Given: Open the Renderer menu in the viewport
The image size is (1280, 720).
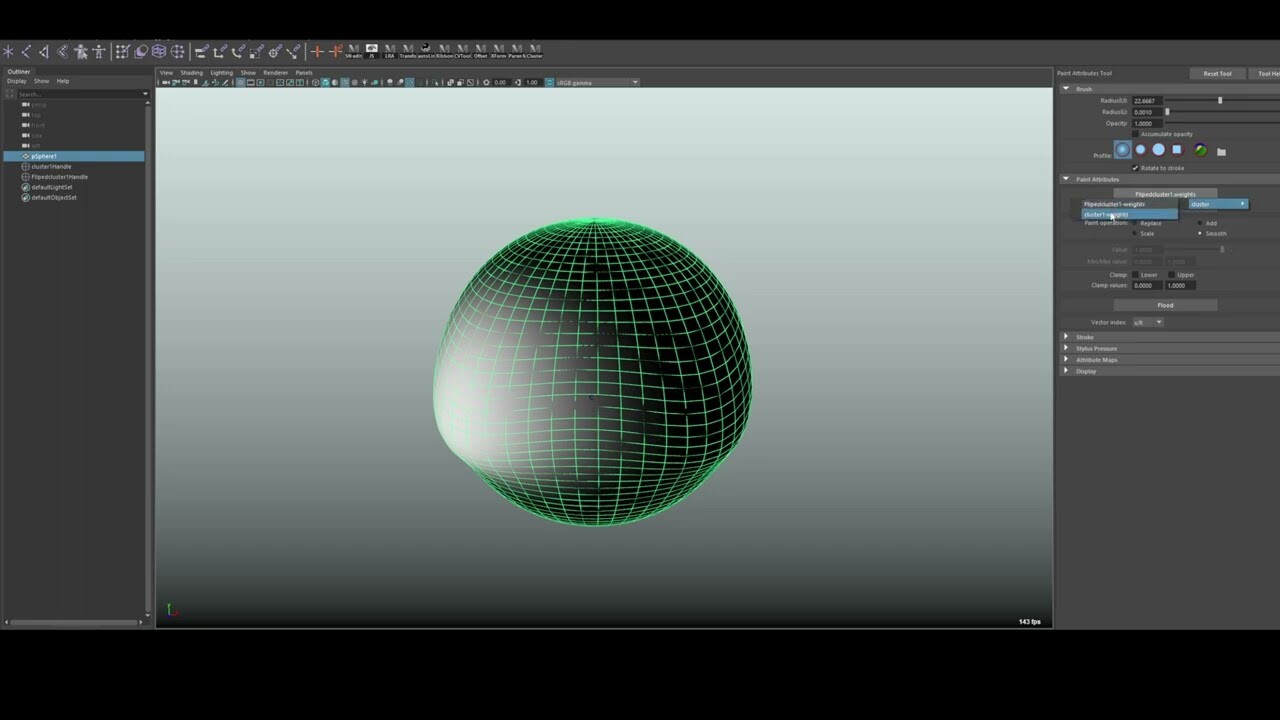Looking at the screenshot, I should [276, 72].
